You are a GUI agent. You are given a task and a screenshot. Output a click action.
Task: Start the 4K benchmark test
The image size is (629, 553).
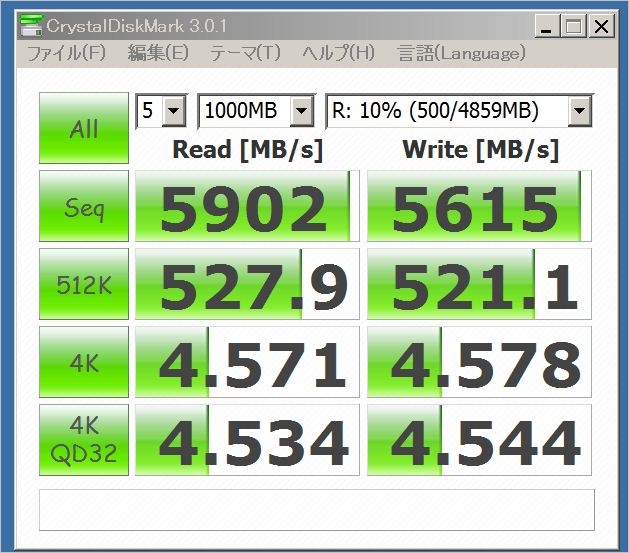point(84,362)
